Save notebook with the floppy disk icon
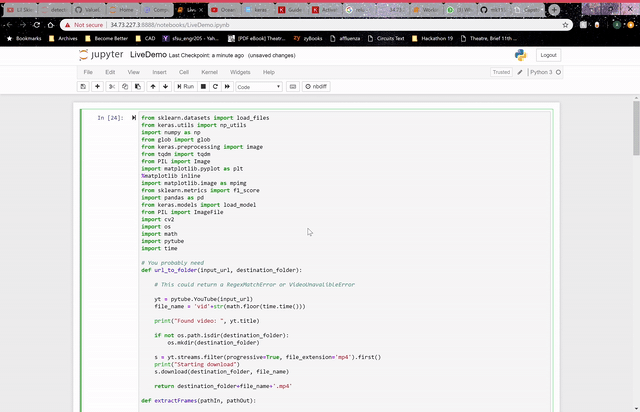The image size is (640, 412). (83, 87)
